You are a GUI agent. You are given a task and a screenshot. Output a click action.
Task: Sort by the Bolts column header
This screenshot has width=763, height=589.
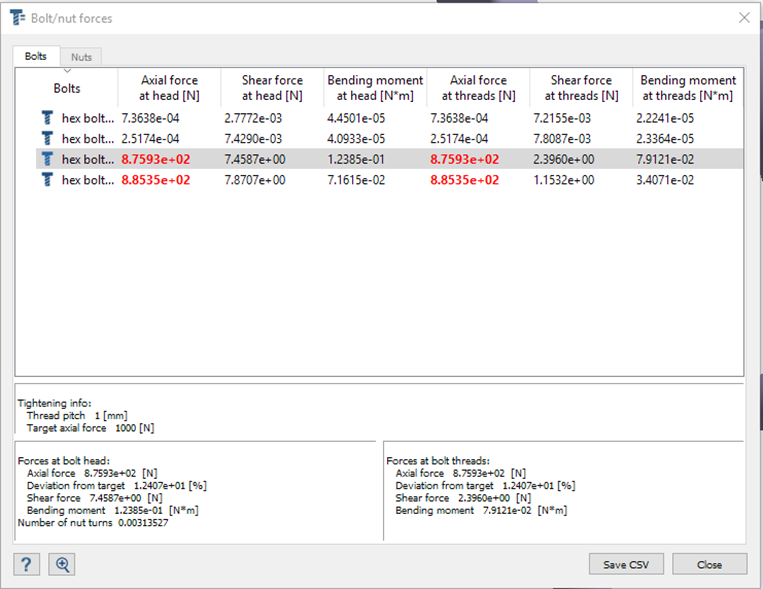click(x=67, y=88)
